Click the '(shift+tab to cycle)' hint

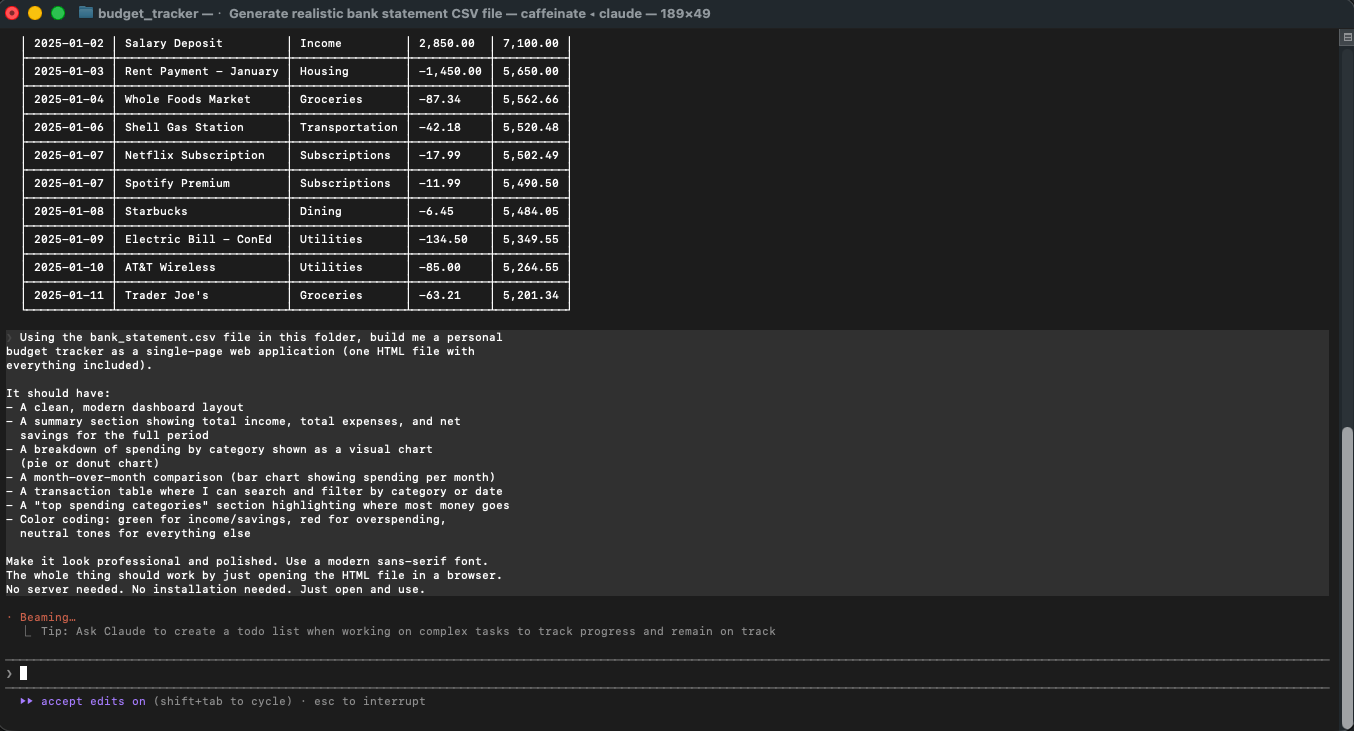pyautogui.click(x=223, y=701)
